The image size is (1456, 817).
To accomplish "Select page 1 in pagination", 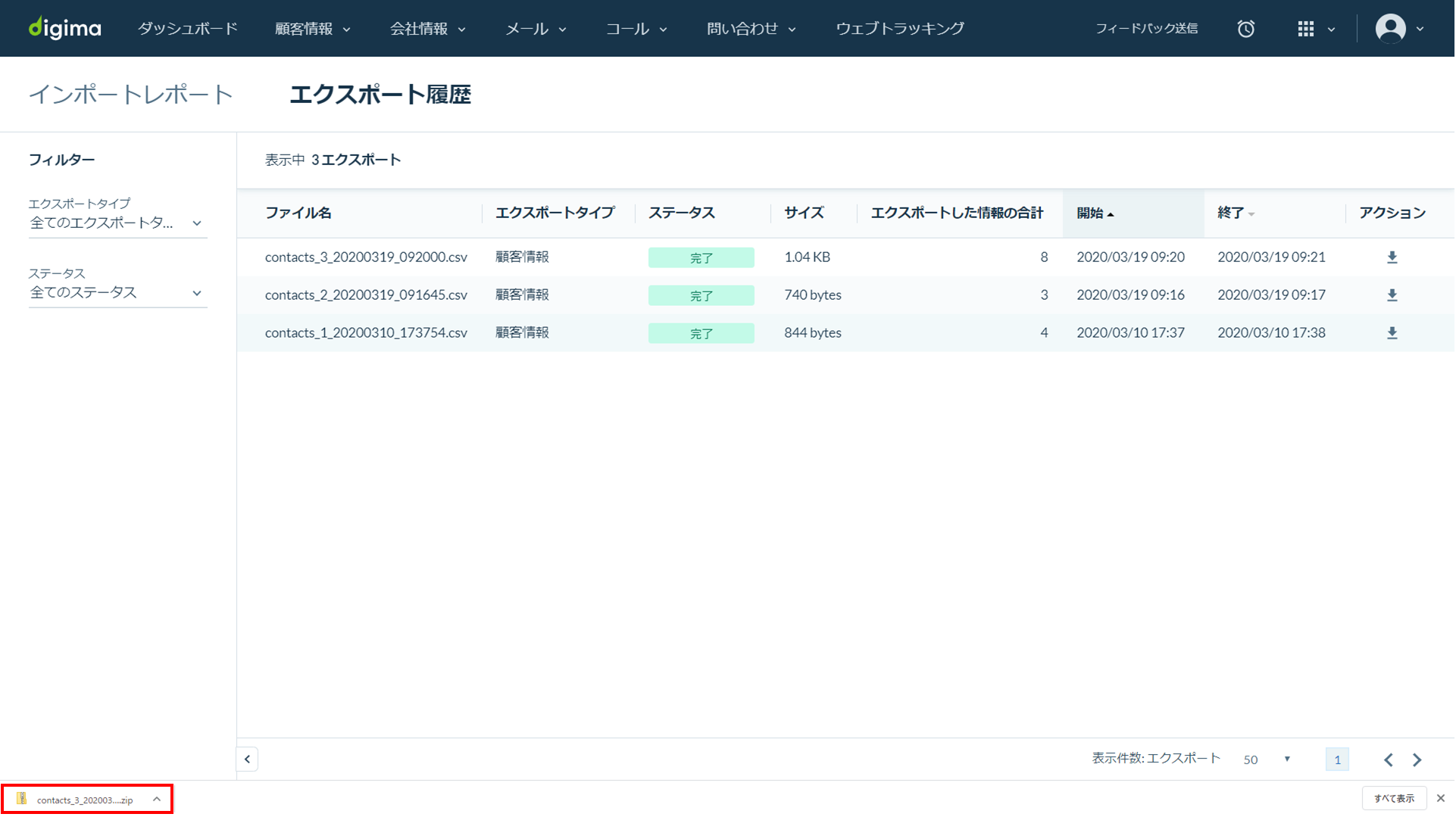I will tap(1337, 759).
